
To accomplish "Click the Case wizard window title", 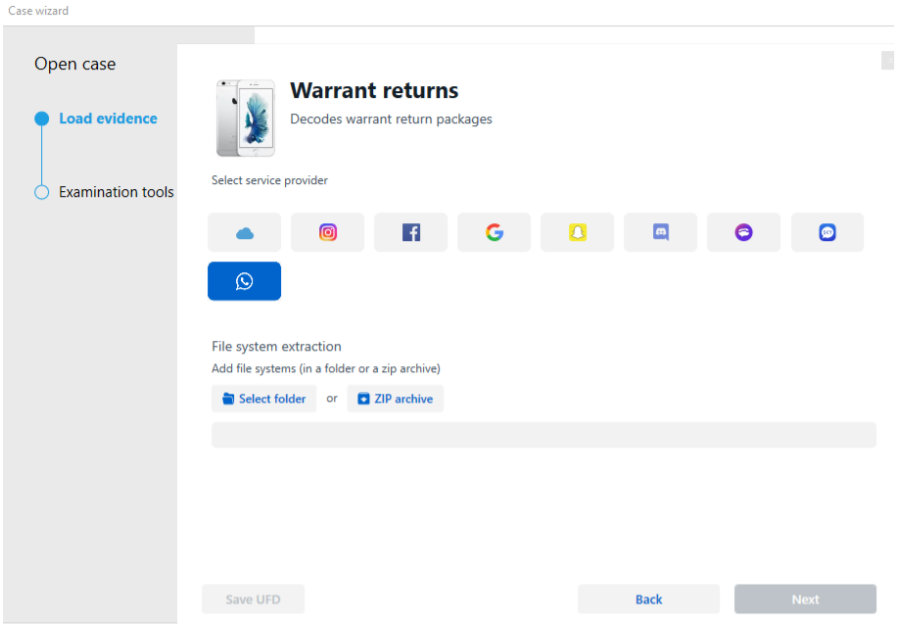I will point(38,10).
